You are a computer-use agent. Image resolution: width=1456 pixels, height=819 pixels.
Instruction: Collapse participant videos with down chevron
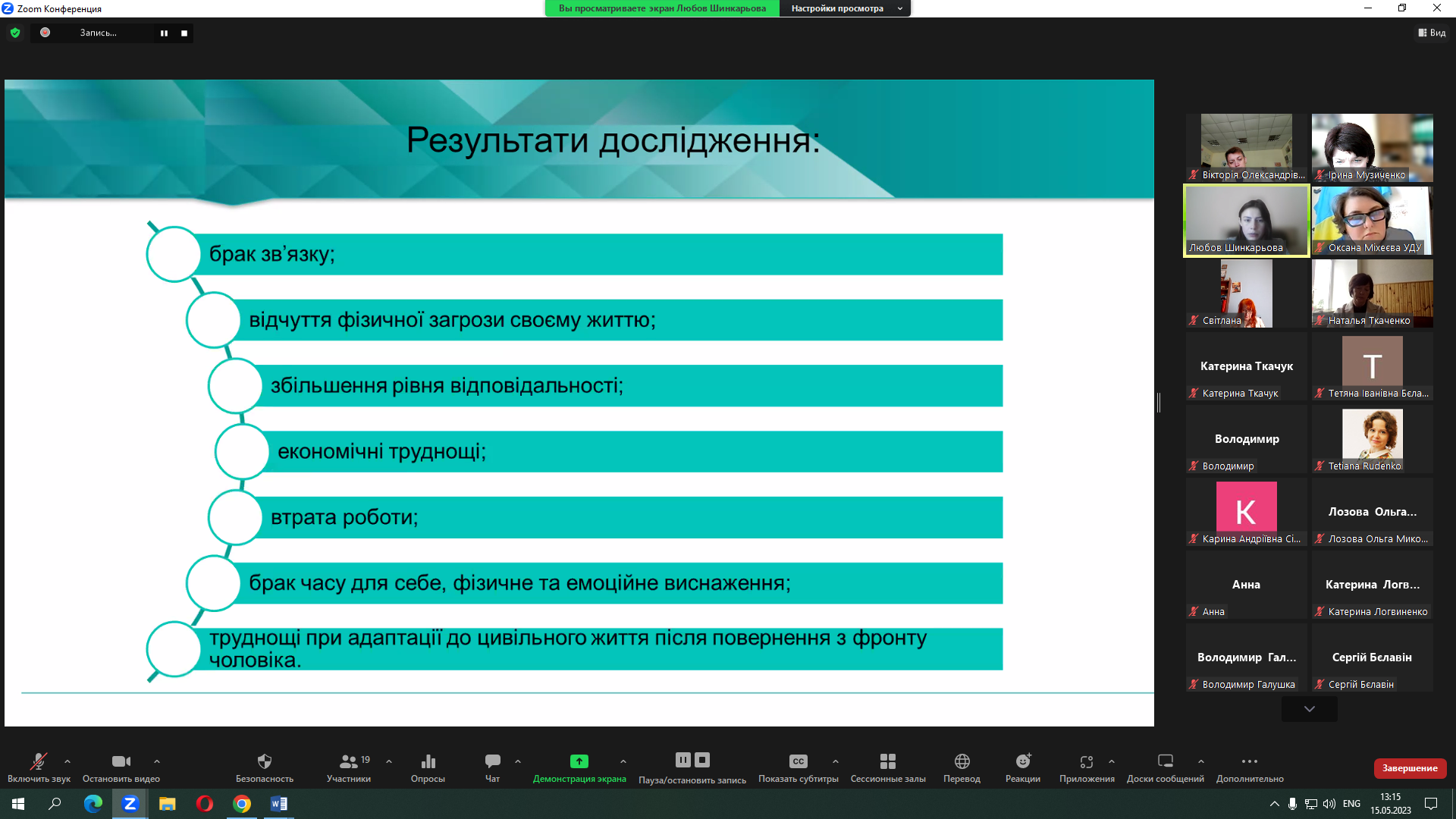coord(1309,709)
